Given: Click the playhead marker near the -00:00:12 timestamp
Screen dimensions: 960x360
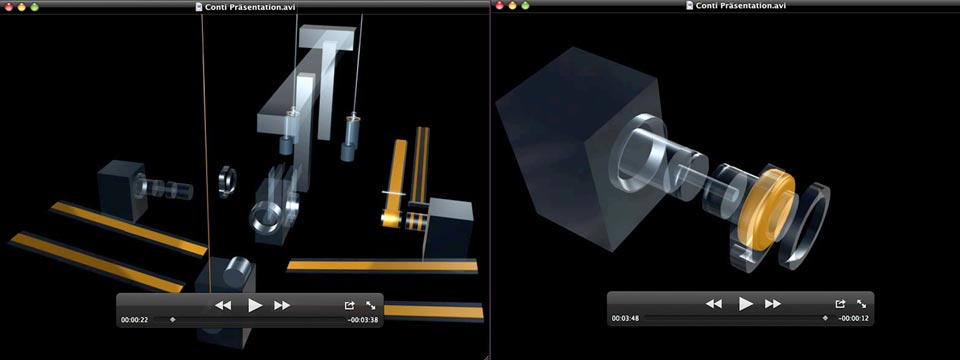Looking at the screenshot, I should click(x=825, y=318).
